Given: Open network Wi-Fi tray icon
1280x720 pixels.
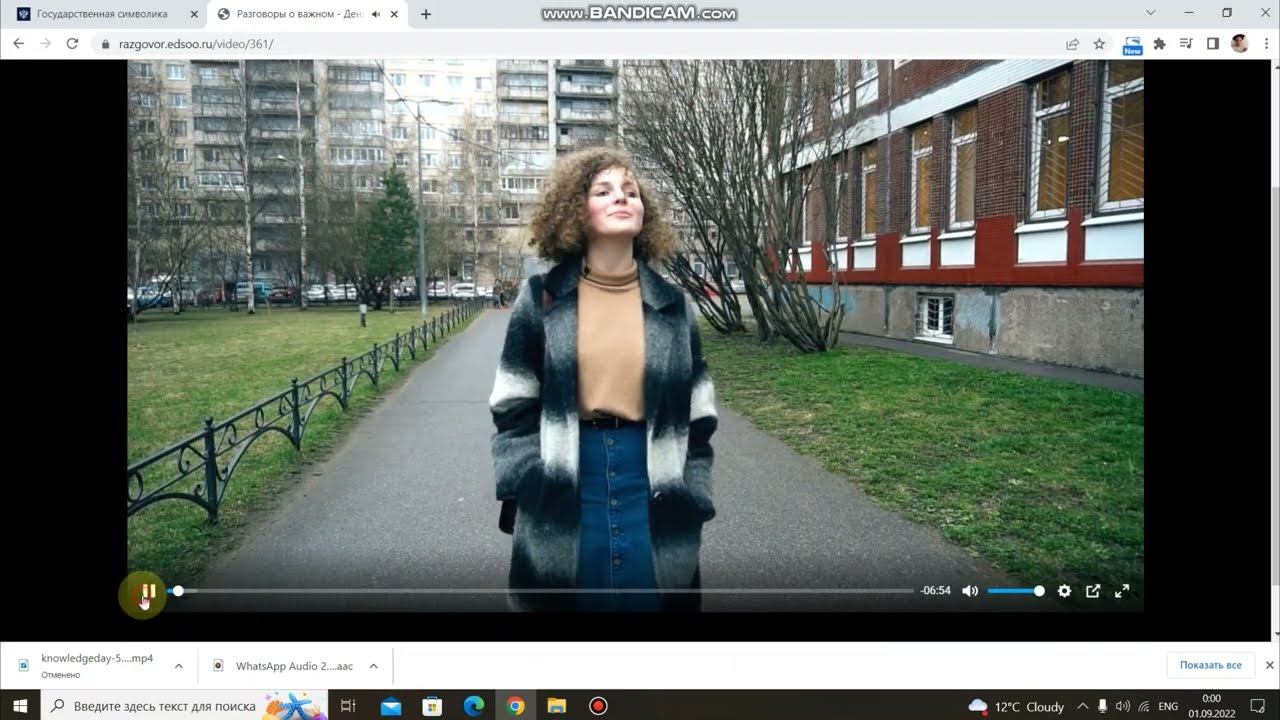Looking at the screenshot, I should (1144, 706).
